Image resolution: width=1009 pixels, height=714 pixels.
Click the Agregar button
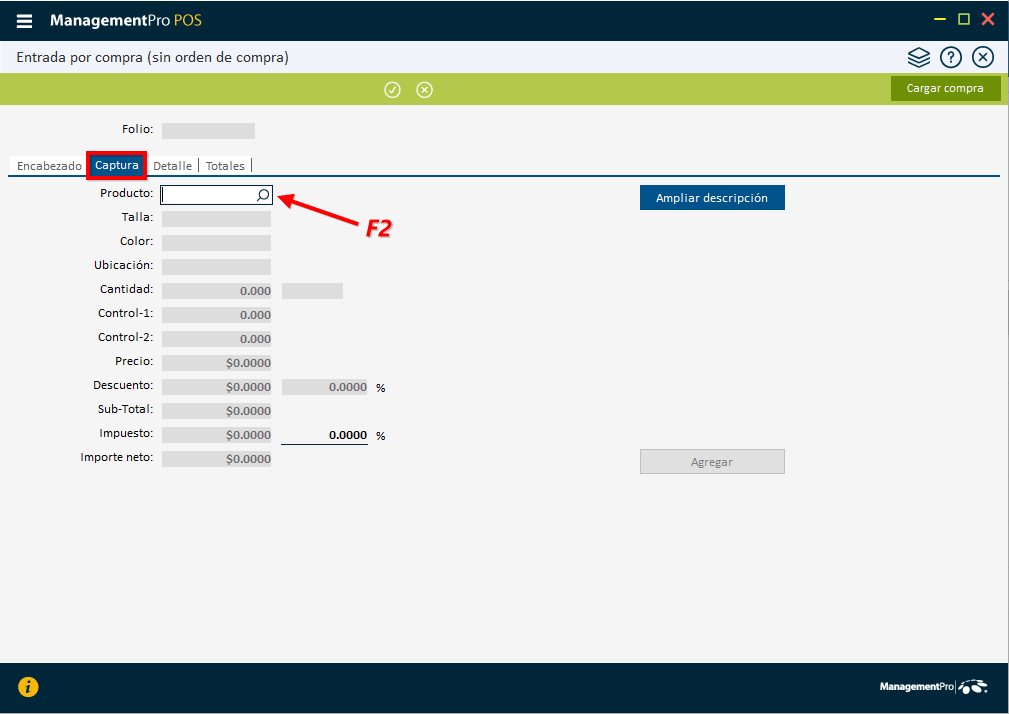point(712,462)
